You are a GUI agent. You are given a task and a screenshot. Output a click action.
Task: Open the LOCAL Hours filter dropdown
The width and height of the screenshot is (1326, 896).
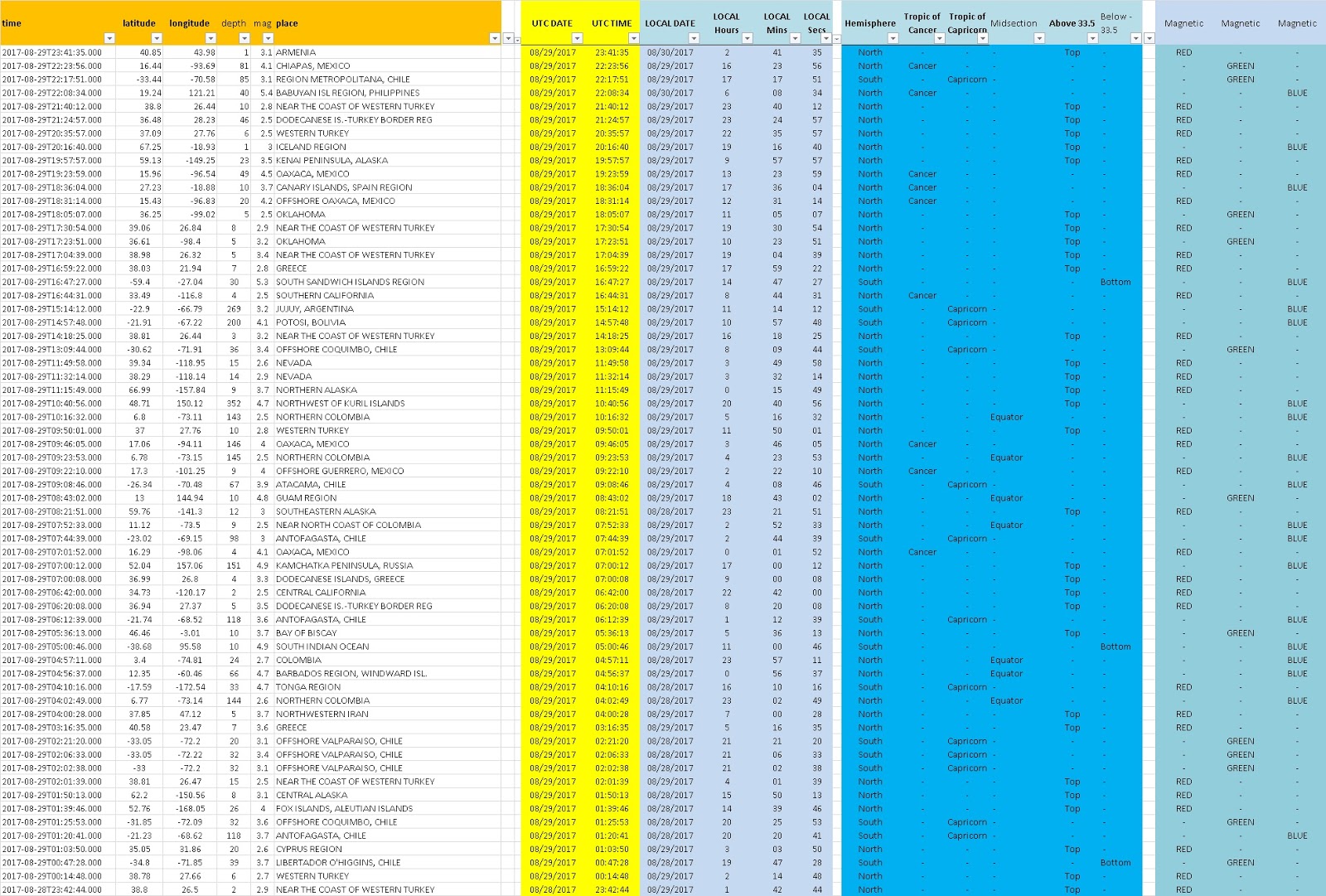(747, 38)
